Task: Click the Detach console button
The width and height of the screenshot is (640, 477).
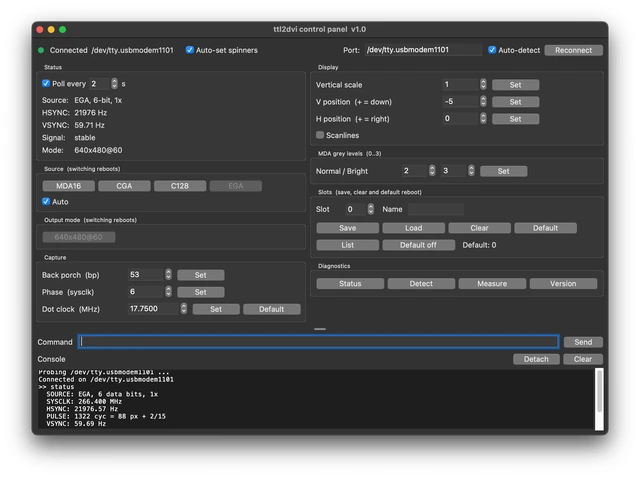Action: [536, 359]
